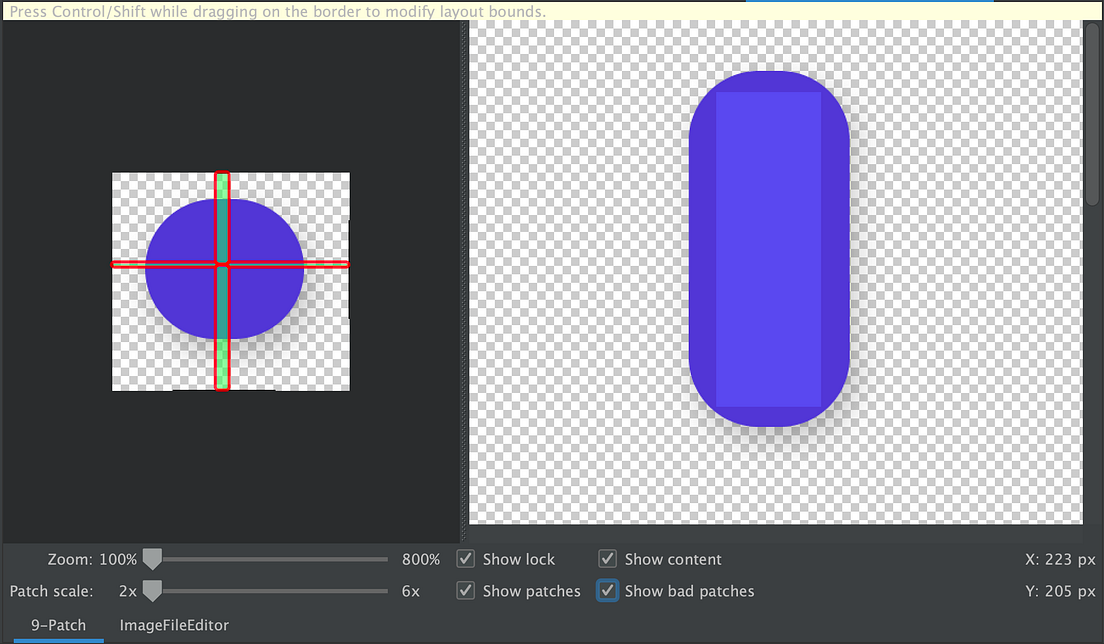Select the 9-Patch tab
Viewport: 1104px width, 644px height.
click(58, 625)
